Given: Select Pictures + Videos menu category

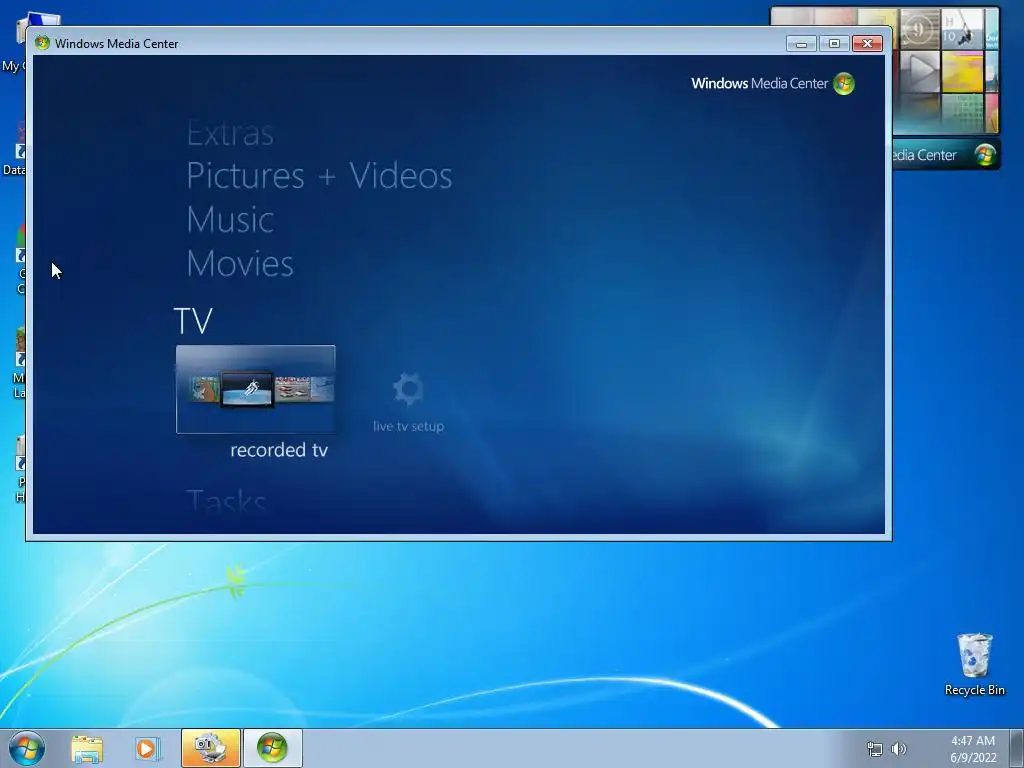Looking at the screenshot, I should [319, 176].
